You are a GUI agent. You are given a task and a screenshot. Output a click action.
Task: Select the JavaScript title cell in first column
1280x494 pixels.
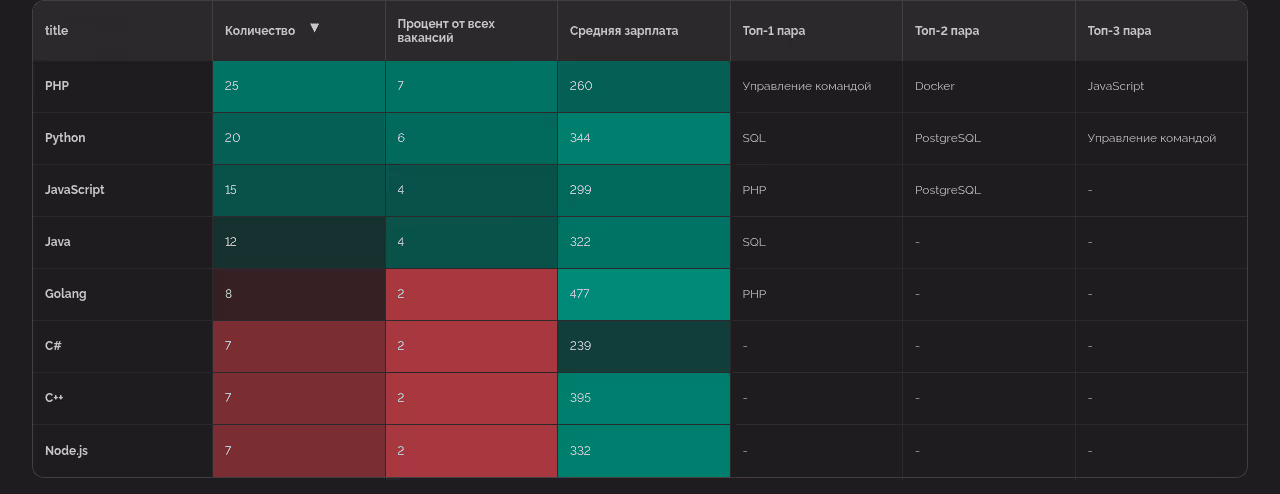75,190
